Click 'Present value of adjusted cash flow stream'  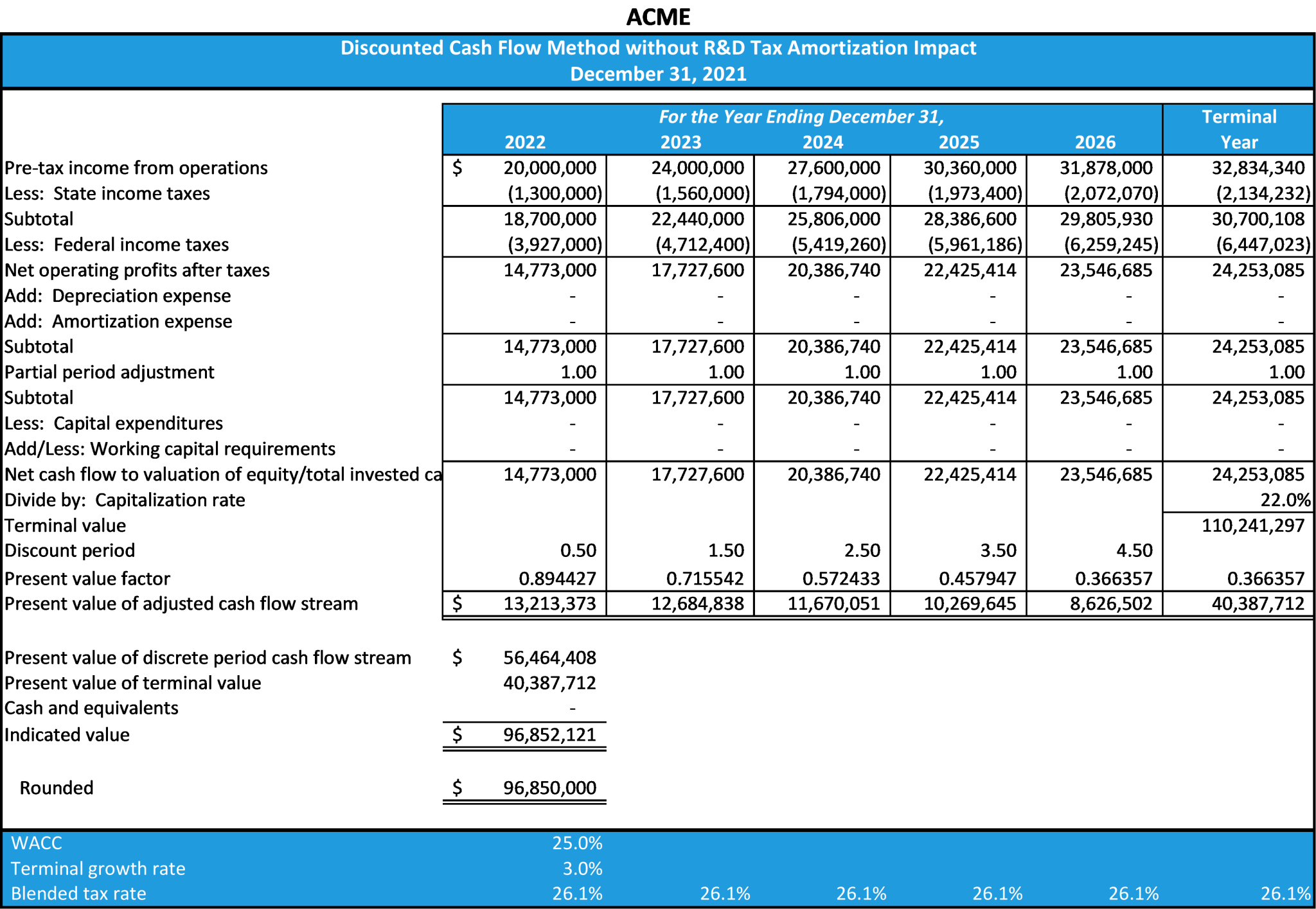point(181,604)
